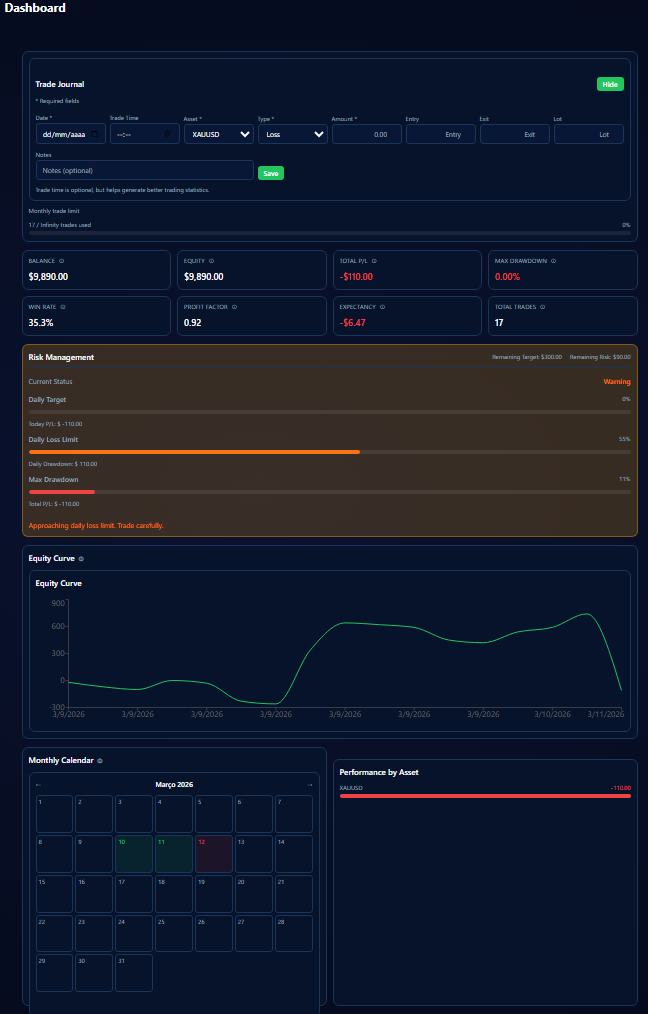The image size is (648, 1014).
Task: Select day 12 in the monthly calendar
Action: [213, 854]
